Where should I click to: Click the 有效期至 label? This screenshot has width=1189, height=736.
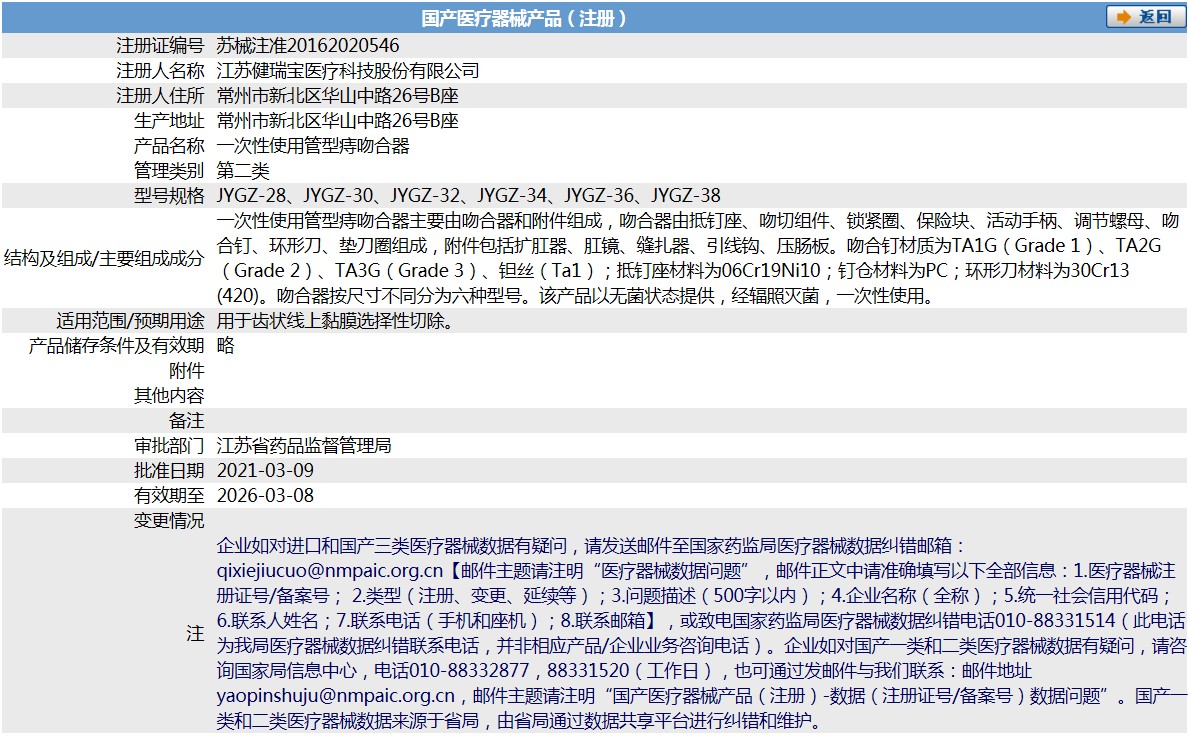[x=169, y=496]
